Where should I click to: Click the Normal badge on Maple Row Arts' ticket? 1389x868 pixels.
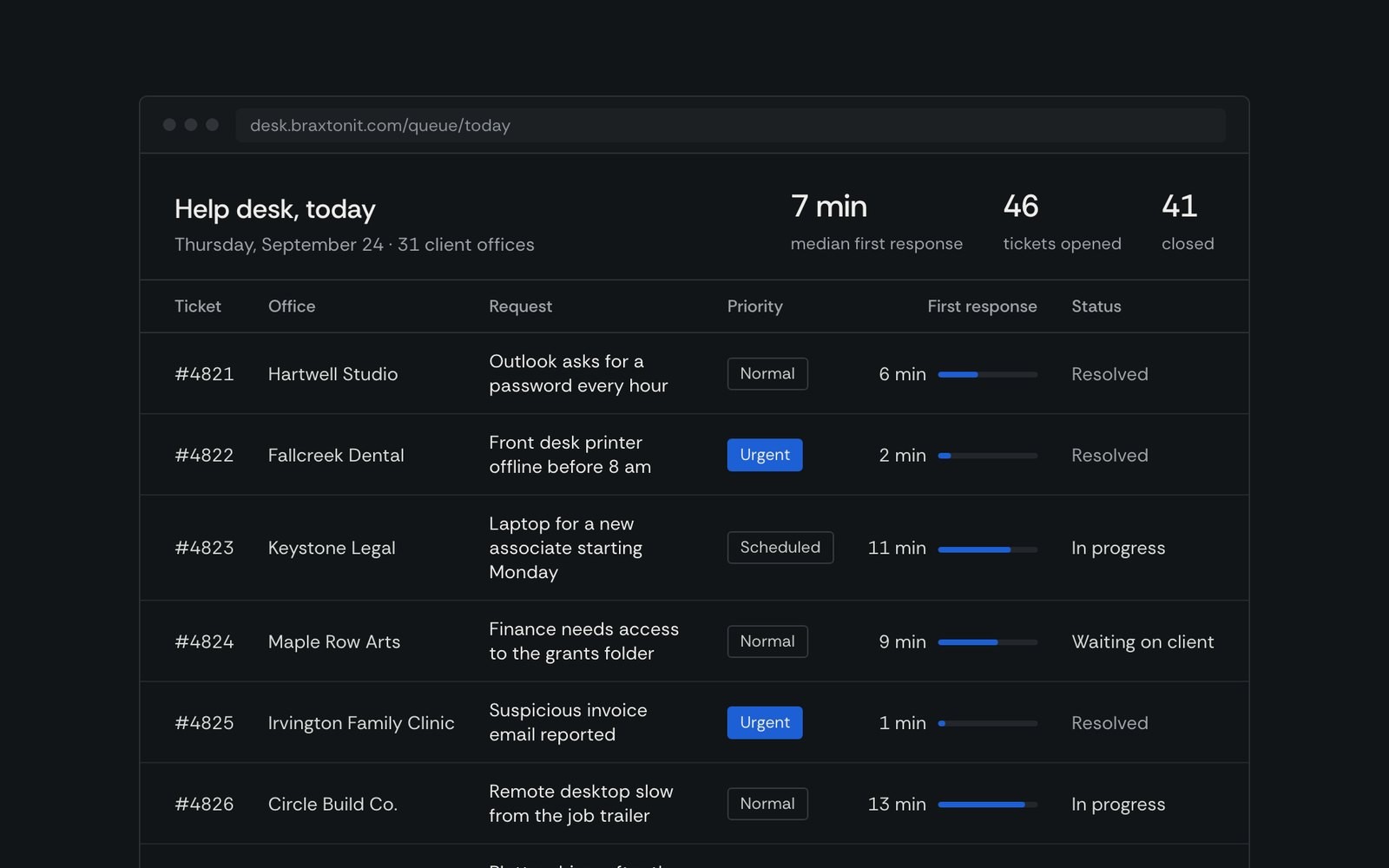tap(767, 641)
